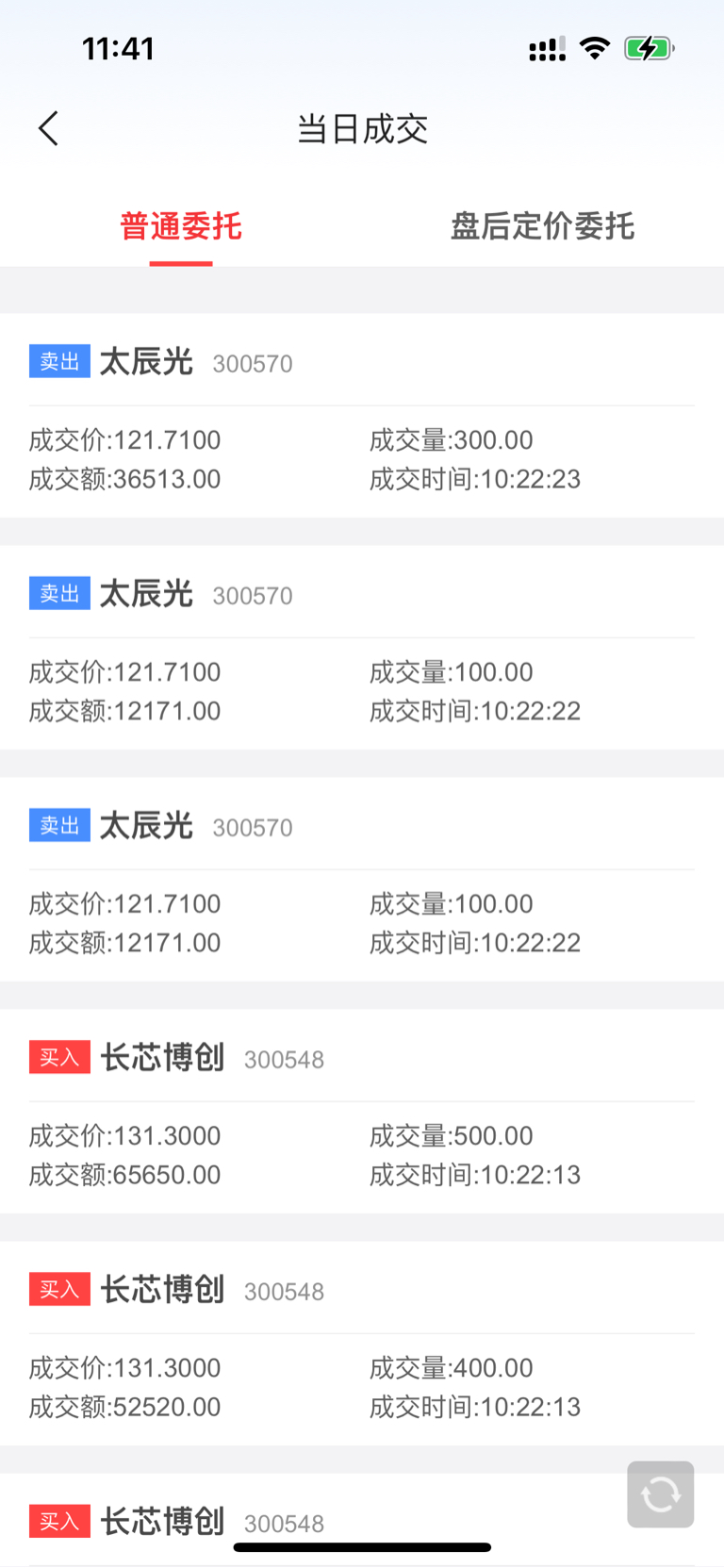Screen dimensions: 724x1568
Task: Tap the 卖出 tag on 10:22:23 trade
Action: (x=59, y=361)
